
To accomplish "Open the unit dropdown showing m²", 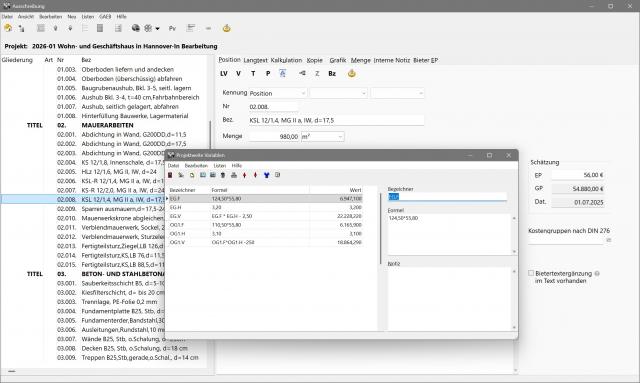I will click(322, 136).
